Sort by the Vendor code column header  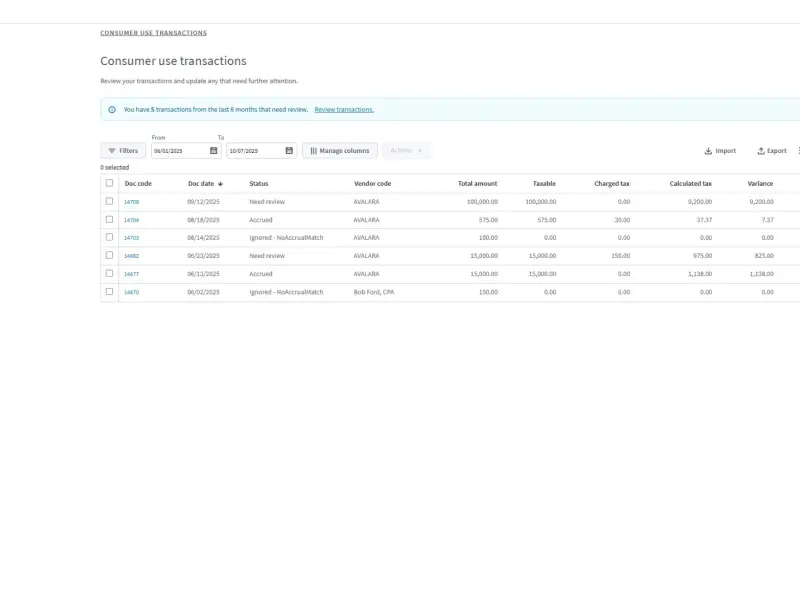point(372,184)
